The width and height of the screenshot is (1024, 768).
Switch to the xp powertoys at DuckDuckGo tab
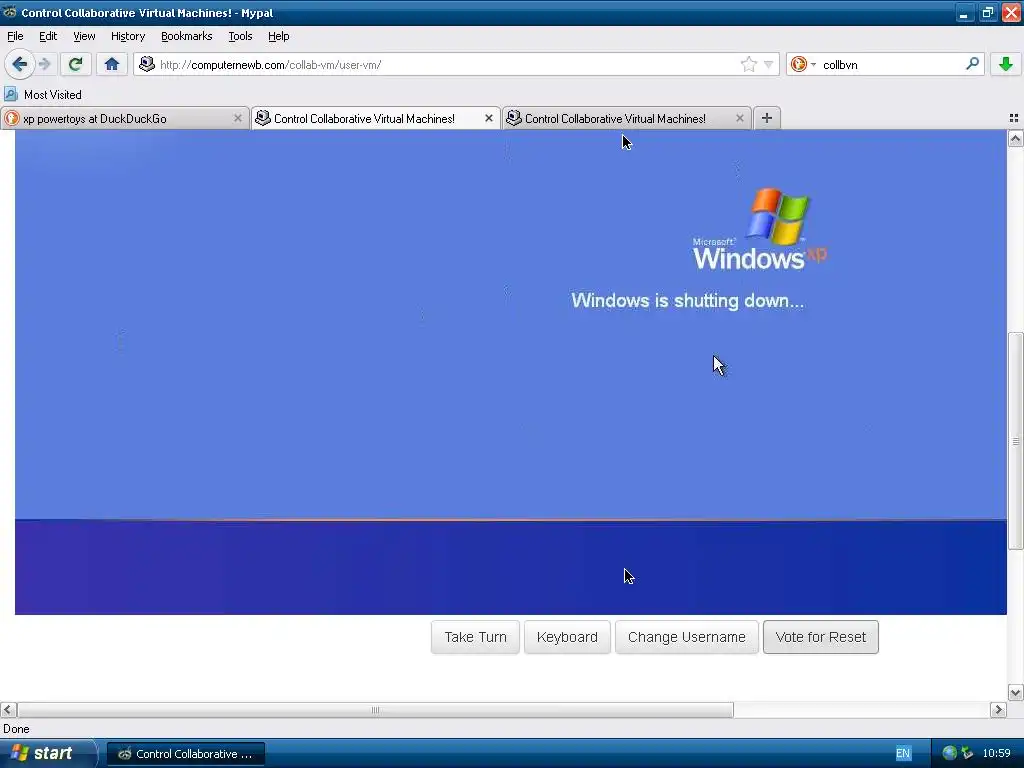[124, 118]
